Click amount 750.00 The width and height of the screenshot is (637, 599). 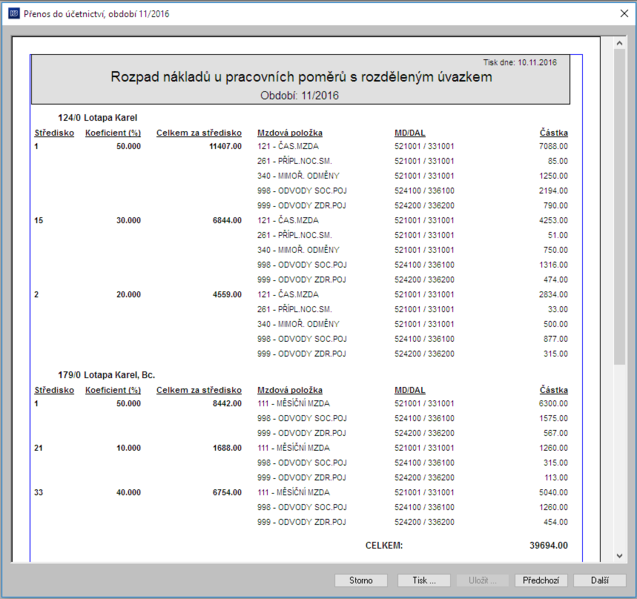pyautogui.click(x=556, y=250)
